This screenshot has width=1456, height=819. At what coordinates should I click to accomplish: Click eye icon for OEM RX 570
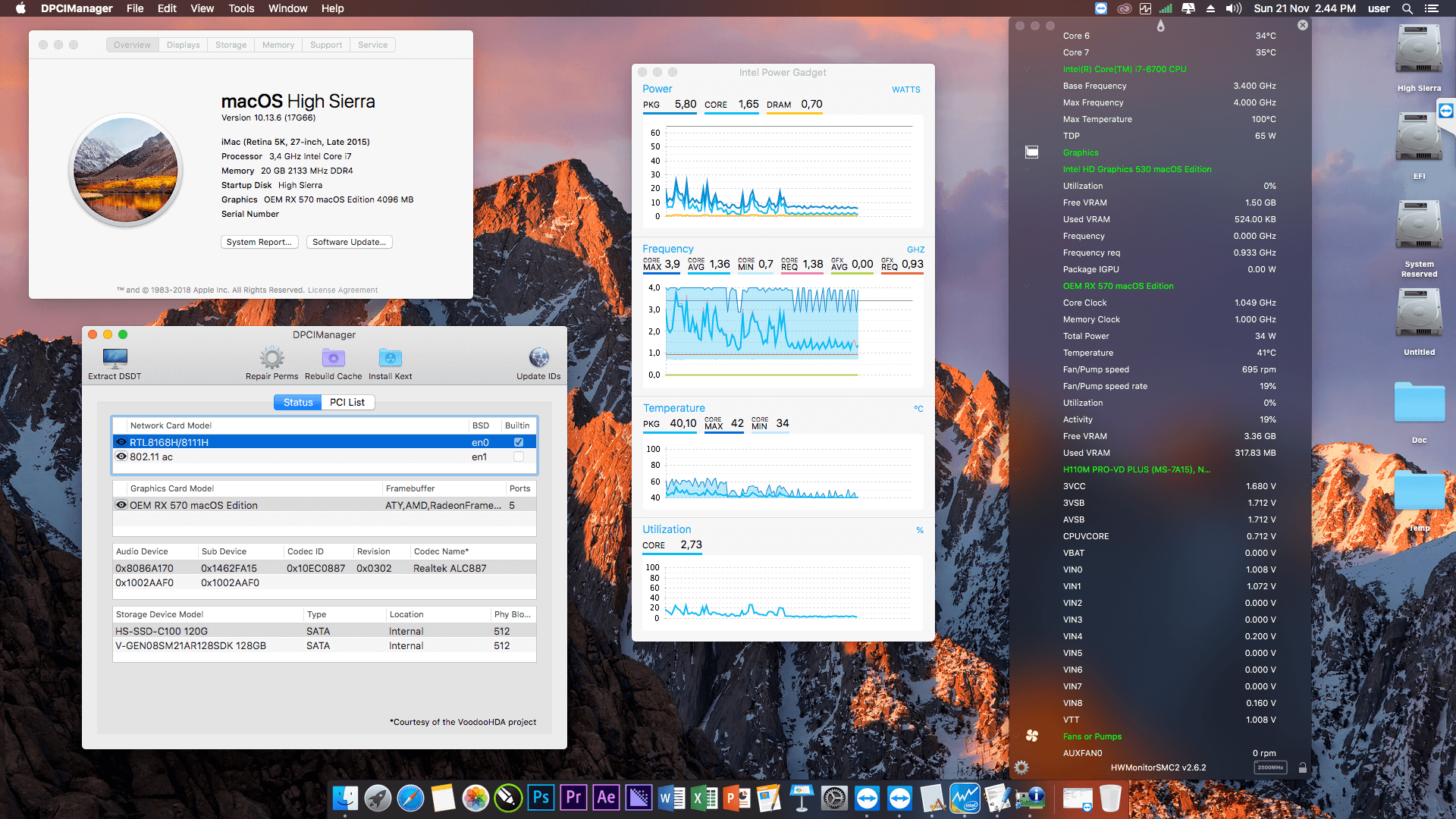pos(121,505)
